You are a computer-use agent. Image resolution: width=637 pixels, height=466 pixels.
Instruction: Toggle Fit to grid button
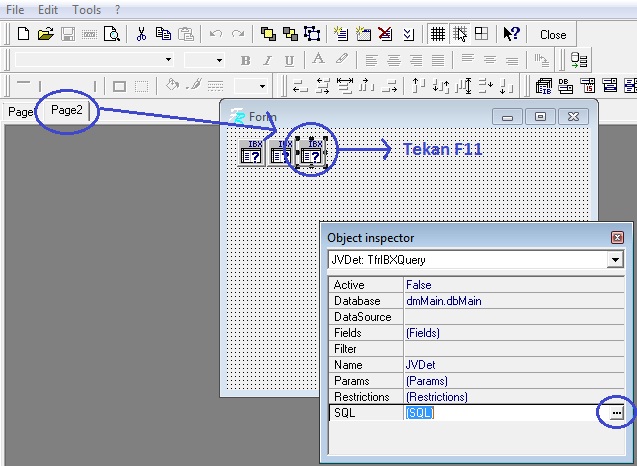point(481,34)
